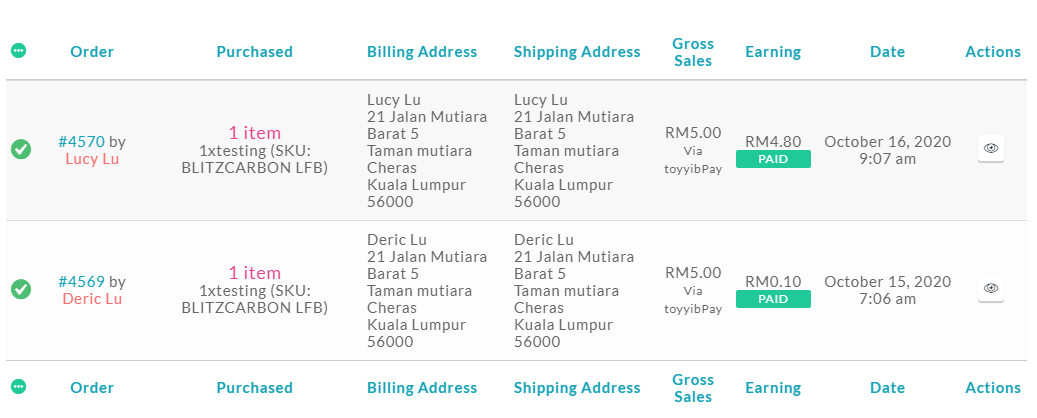Click '1 item' for order #4570

coord(255,133)
